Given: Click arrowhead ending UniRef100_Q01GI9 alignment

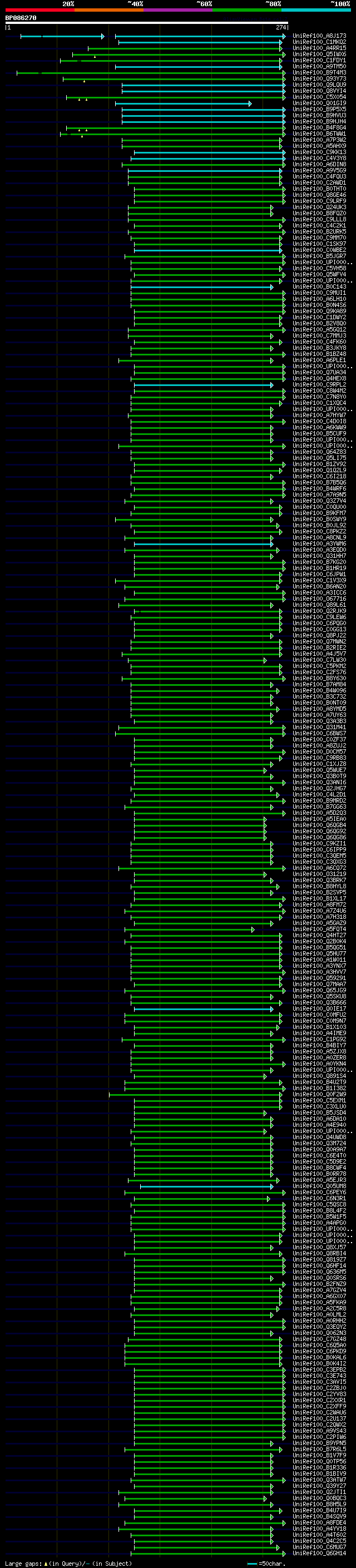Looking at the screenshot, I should point(250,103).
